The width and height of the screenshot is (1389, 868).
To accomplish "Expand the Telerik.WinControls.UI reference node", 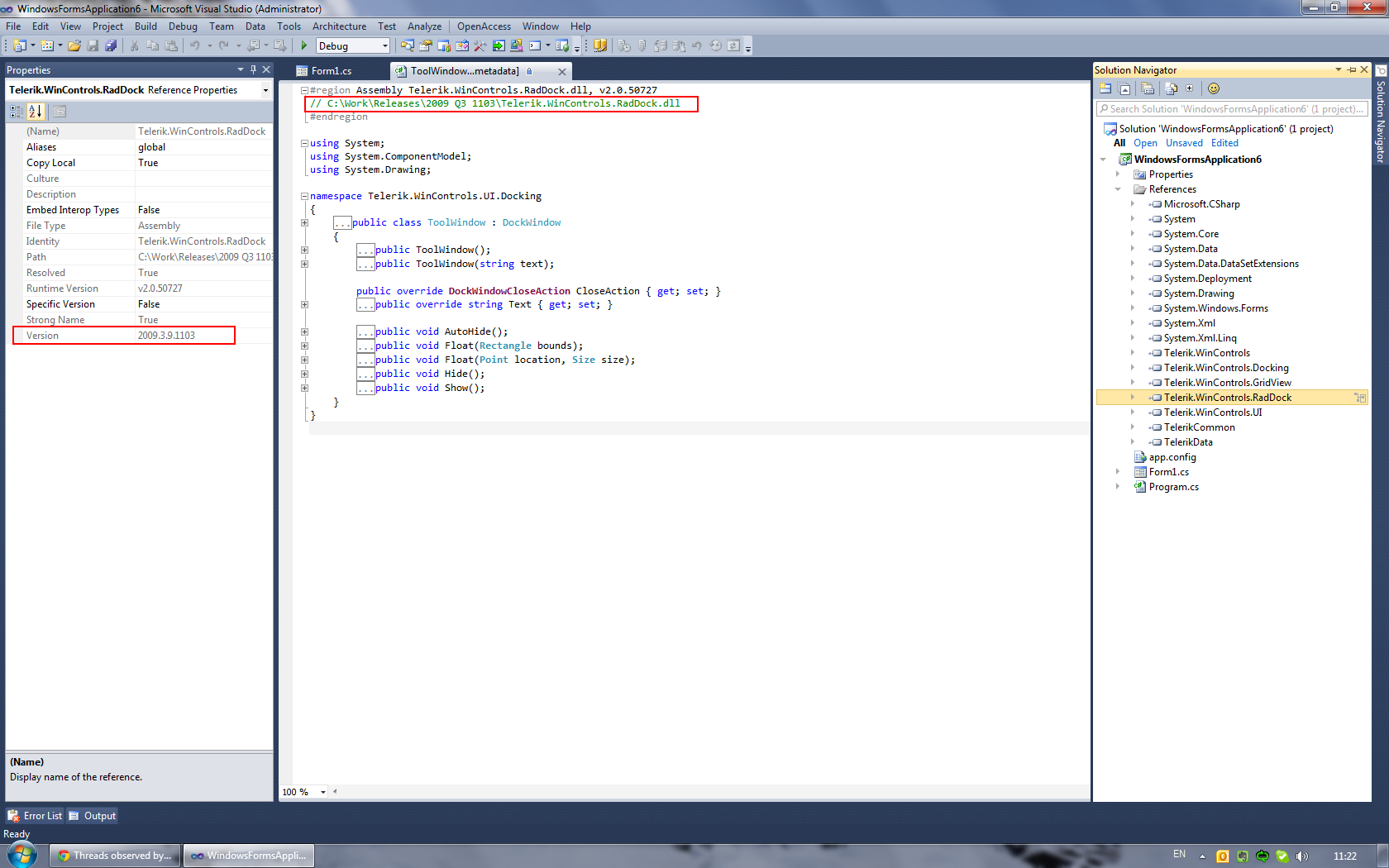I will pyautogui.click(x=1133, y=413).
